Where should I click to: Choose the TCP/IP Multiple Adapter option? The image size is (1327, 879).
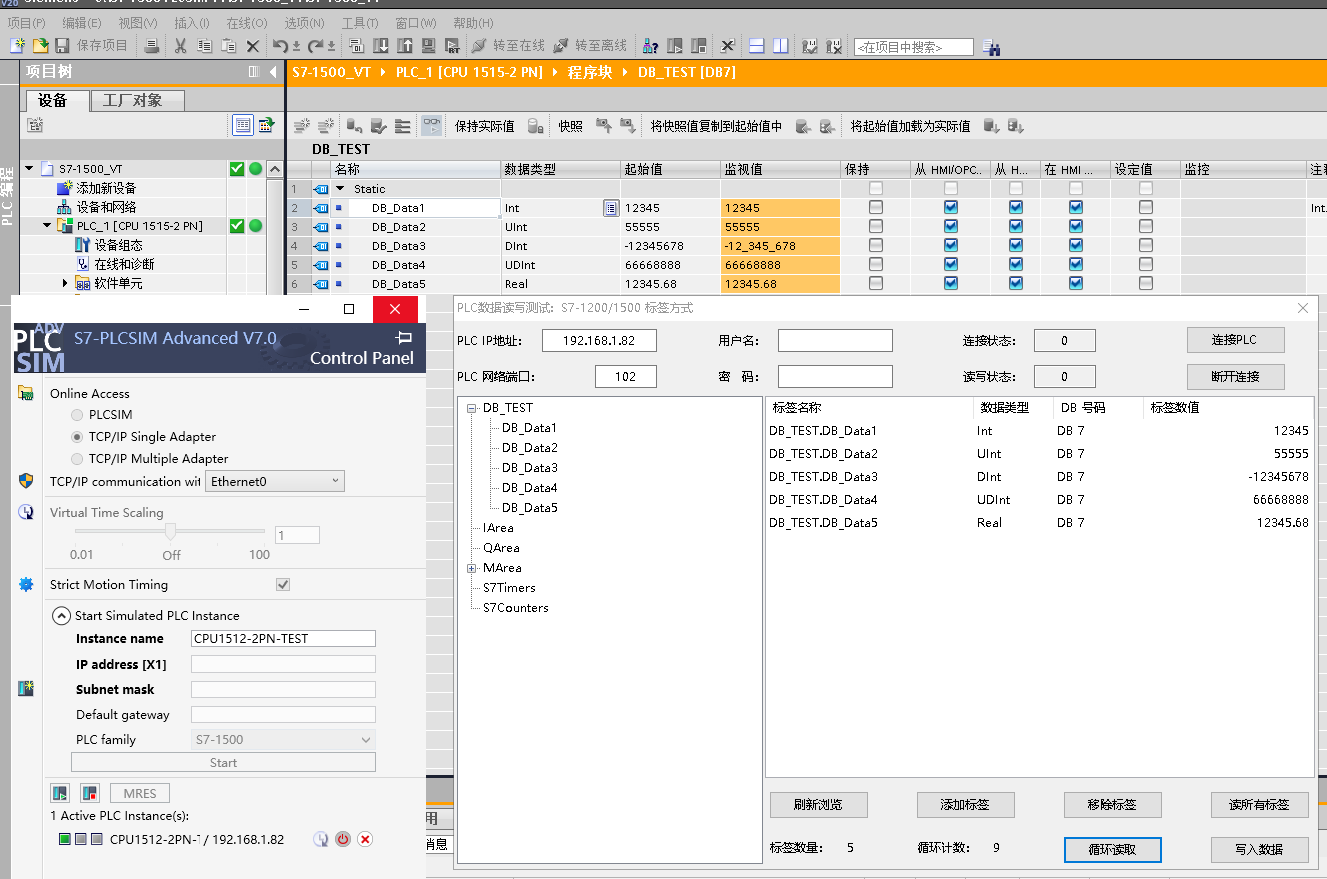point(77,459)
